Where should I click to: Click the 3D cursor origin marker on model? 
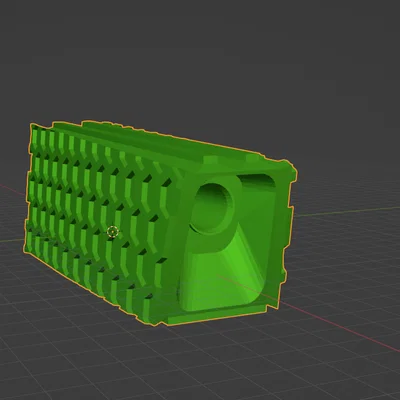pos(113,231)
